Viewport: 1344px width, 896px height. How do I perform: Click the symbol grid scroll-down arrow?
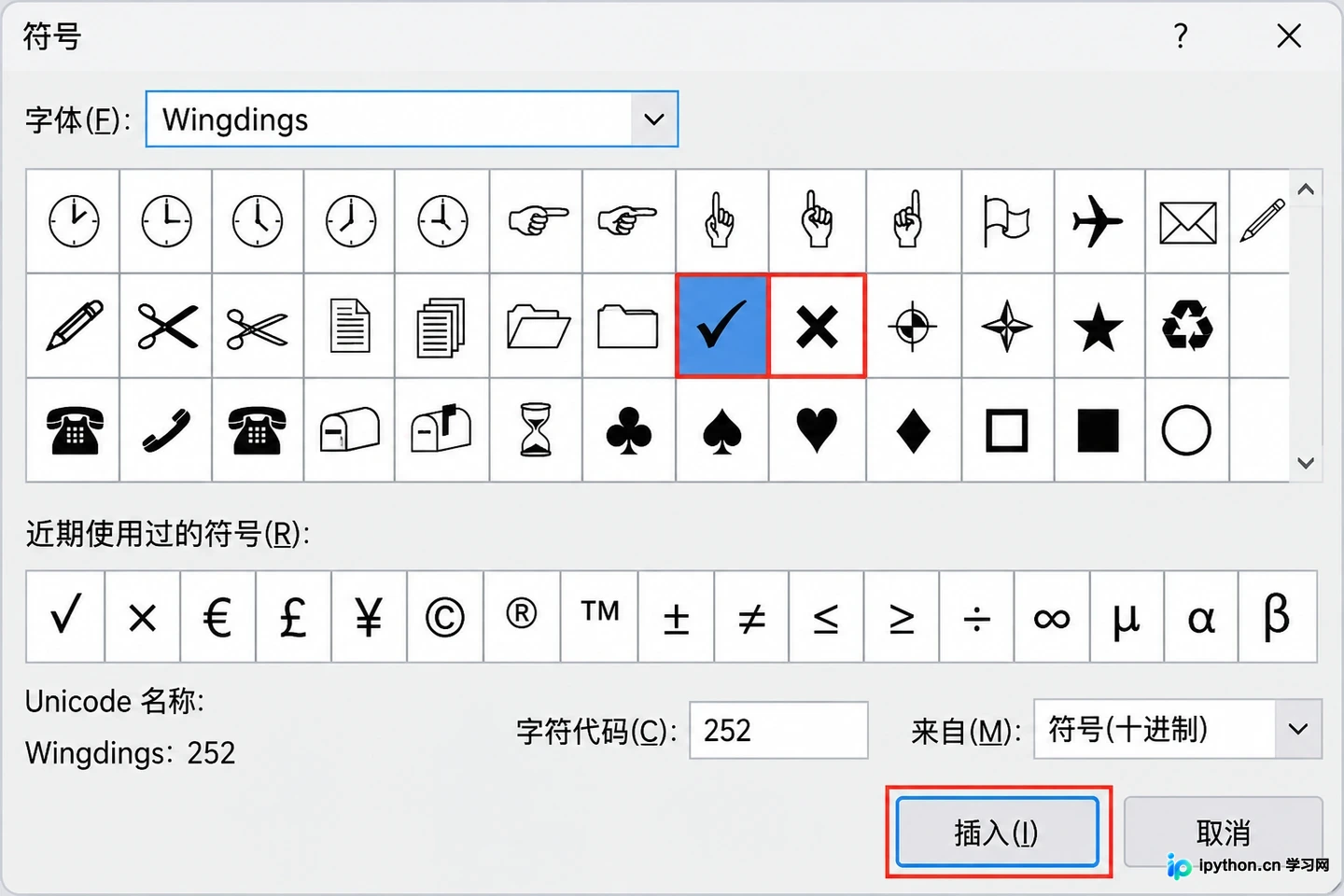click(1306, 463)
